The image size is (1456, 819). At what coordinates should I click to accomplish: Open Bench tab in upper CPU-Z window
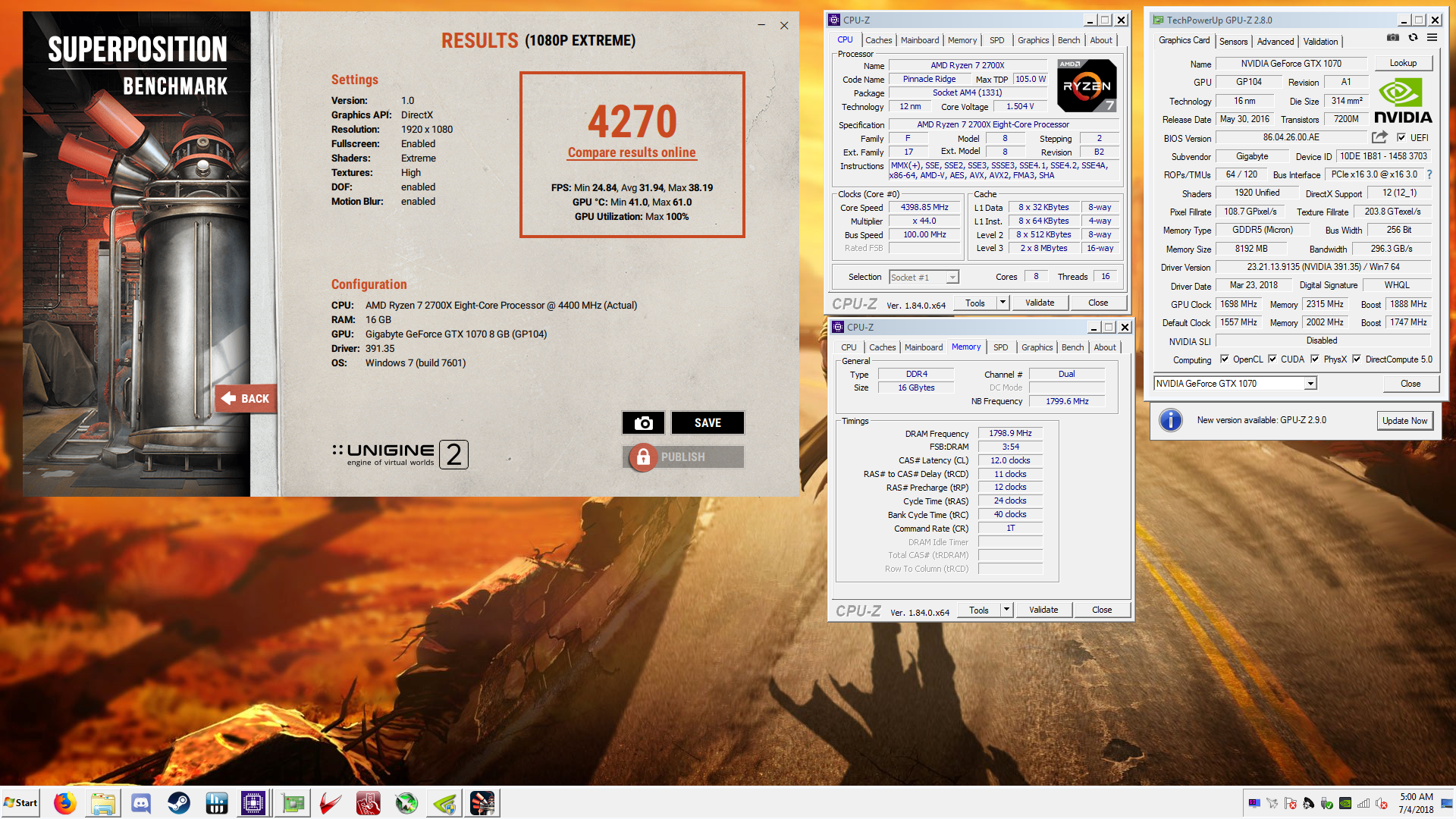pyautogui.click(x=1068, y=40)
